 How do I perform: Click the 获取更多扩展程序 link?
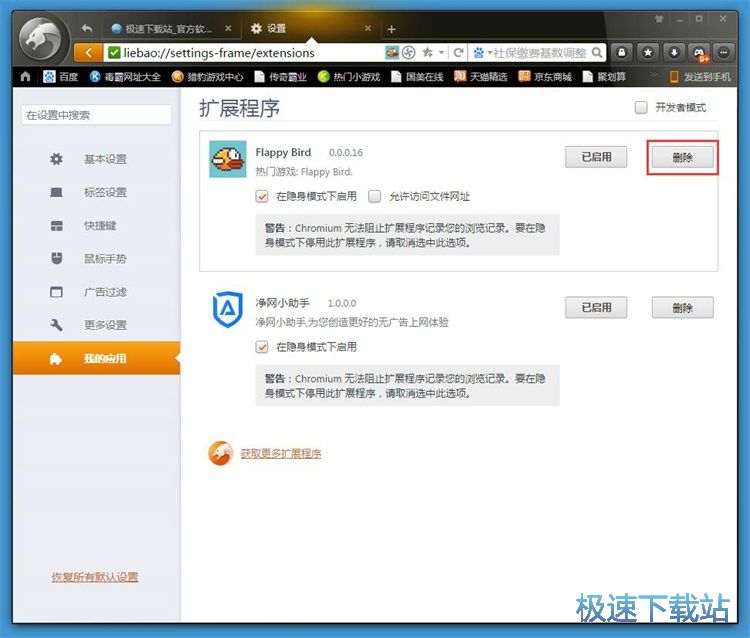point(281,453)
